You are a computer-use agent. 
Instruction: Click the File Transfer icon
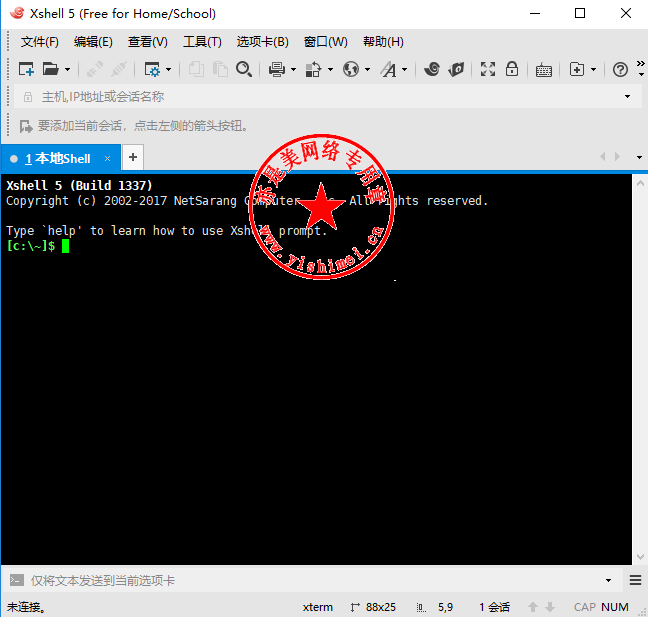pos(313,69)
